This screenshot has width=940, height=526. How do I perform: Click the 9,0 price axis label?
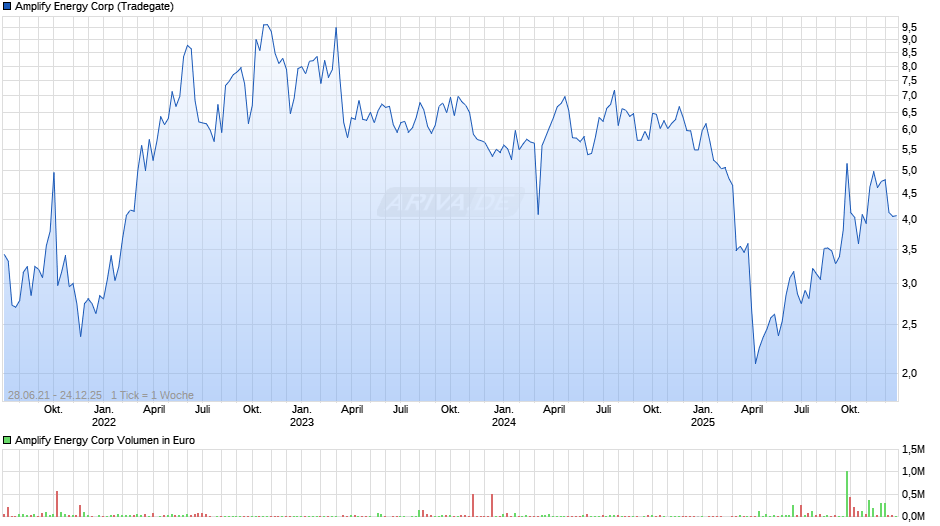[909, 40]
